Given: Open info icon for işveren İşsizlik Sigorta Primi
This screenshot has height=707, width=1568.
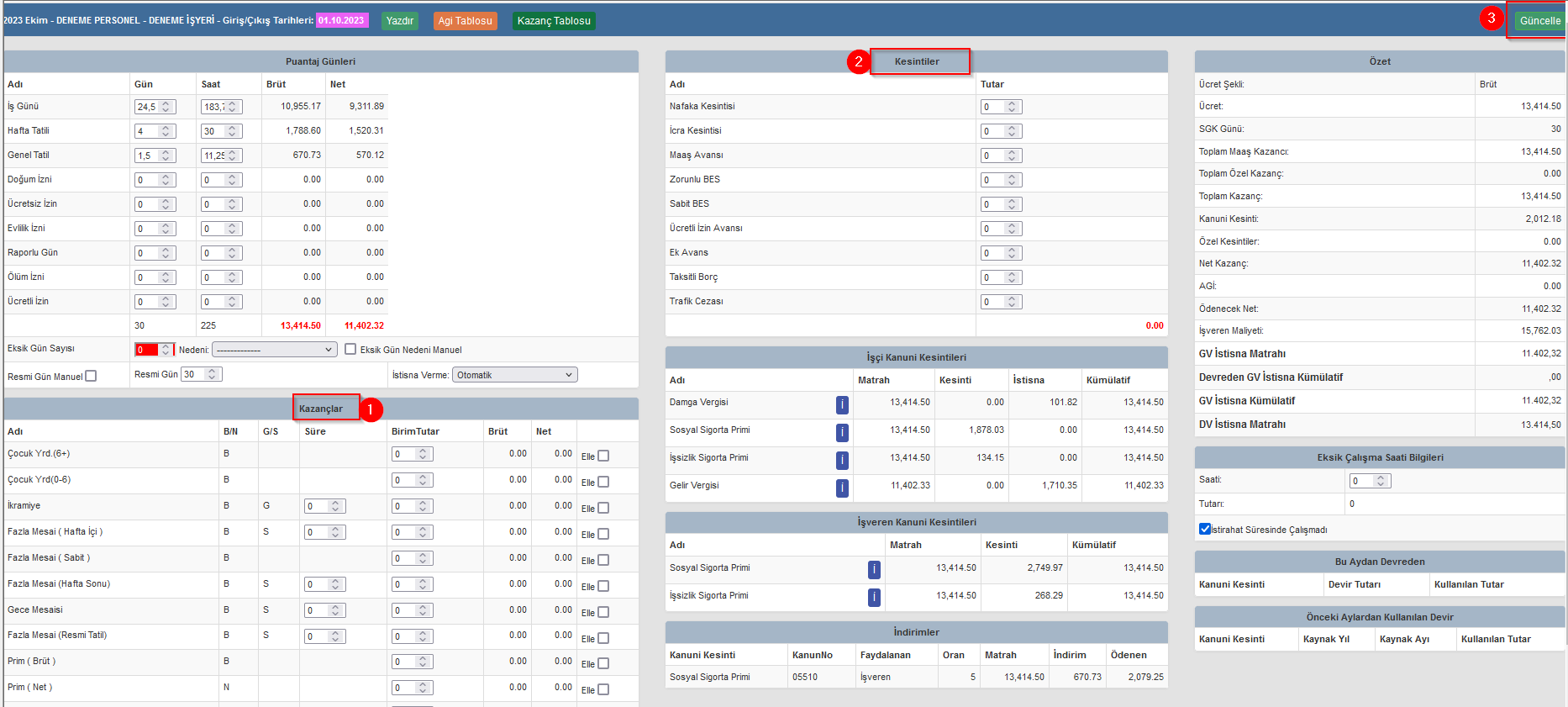Looking at the screenshot, I should pyautogui.click(x=874, y=598).
